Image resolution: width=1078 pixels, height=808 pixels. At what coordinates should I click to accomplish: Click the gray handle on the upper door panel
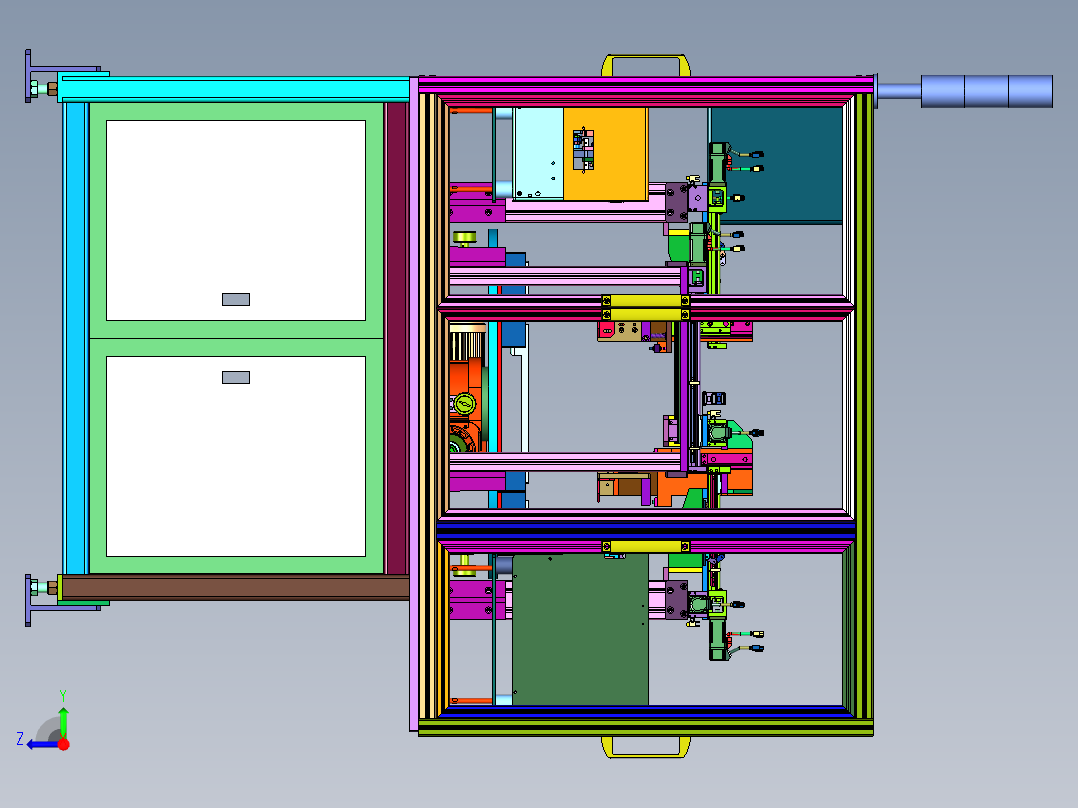point(235,299)
